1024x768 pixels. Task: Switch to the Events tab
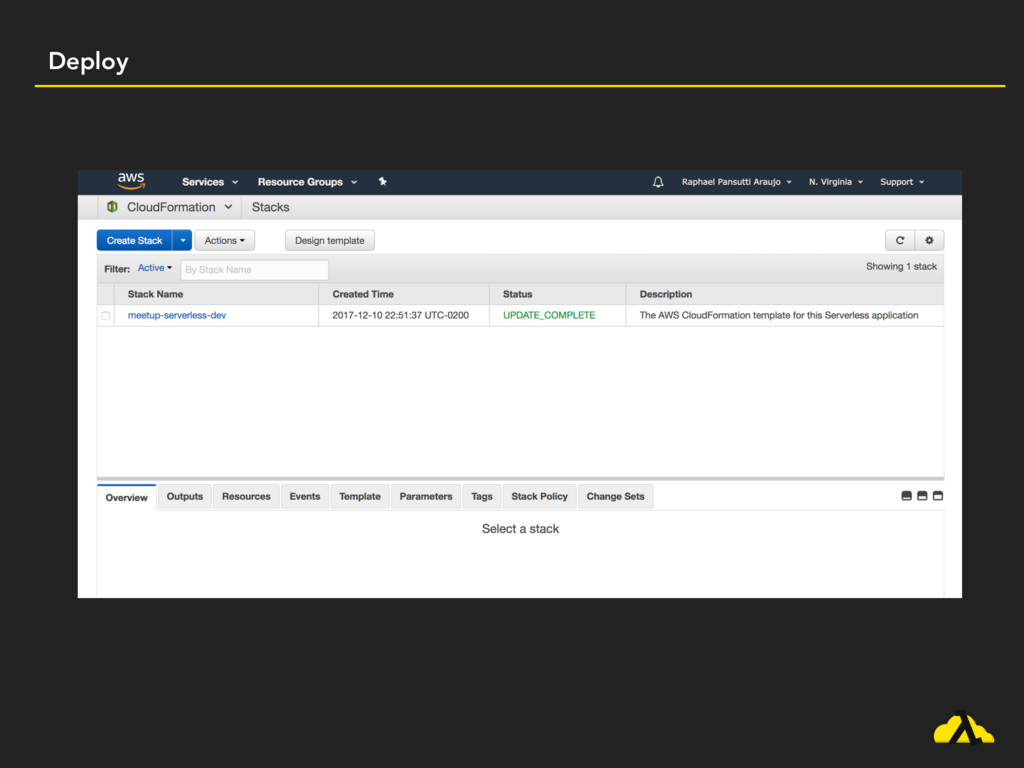305,496
